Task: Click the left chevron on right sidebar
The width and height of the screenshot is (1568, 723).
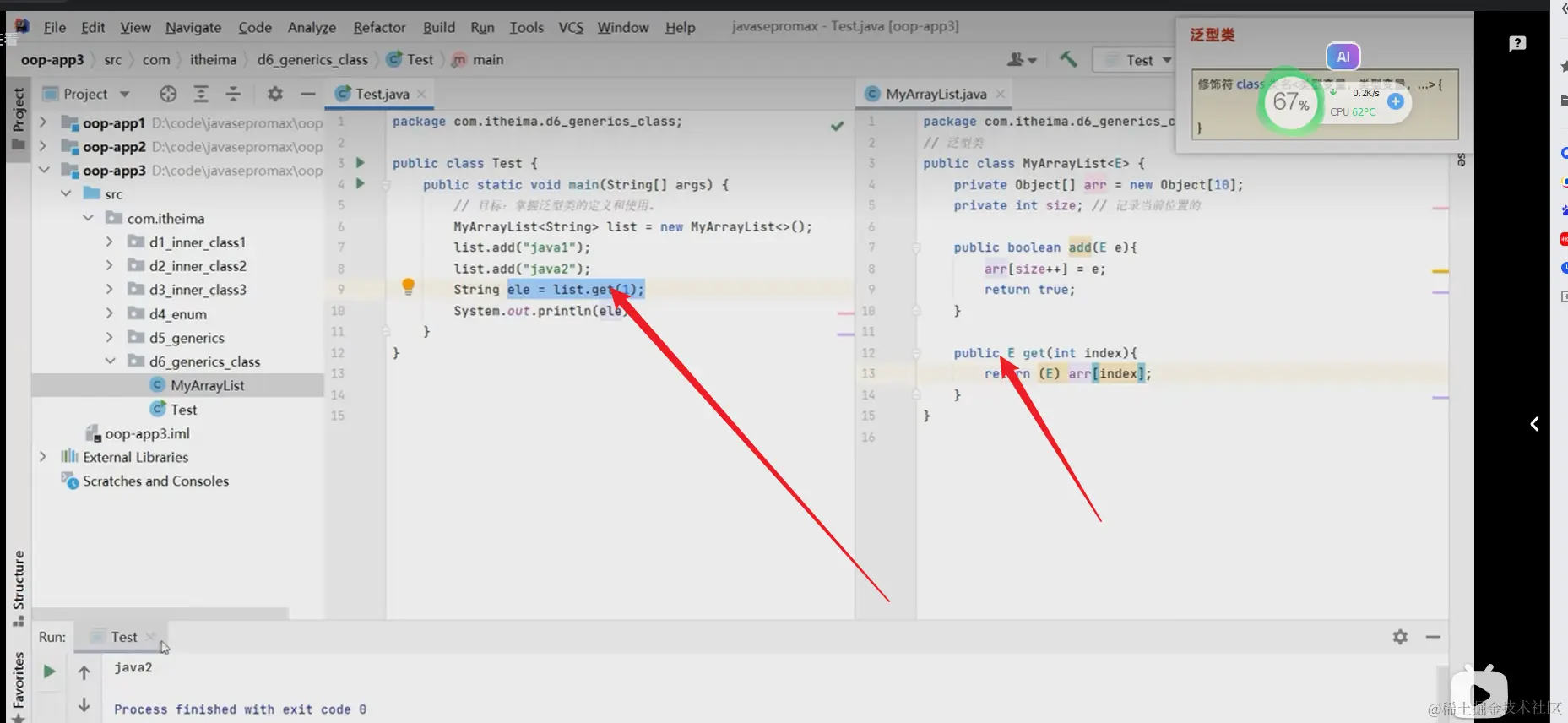Action: coord(1534,424)
